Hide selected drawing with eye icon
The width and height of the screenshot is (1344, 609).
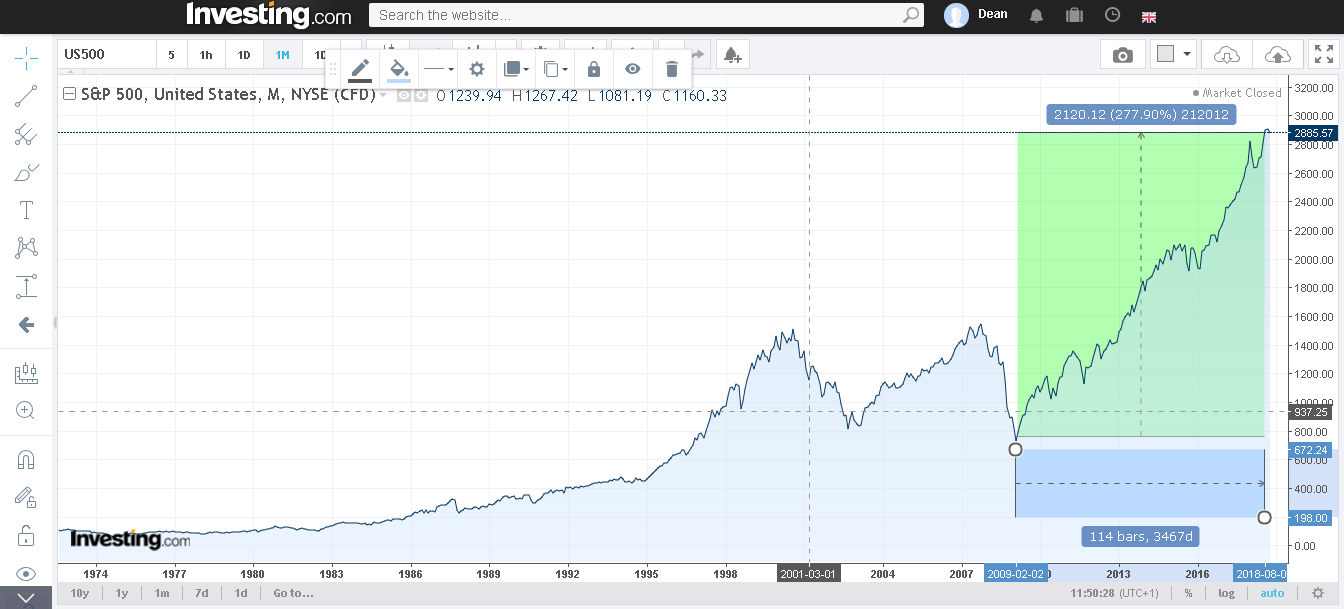633,69
